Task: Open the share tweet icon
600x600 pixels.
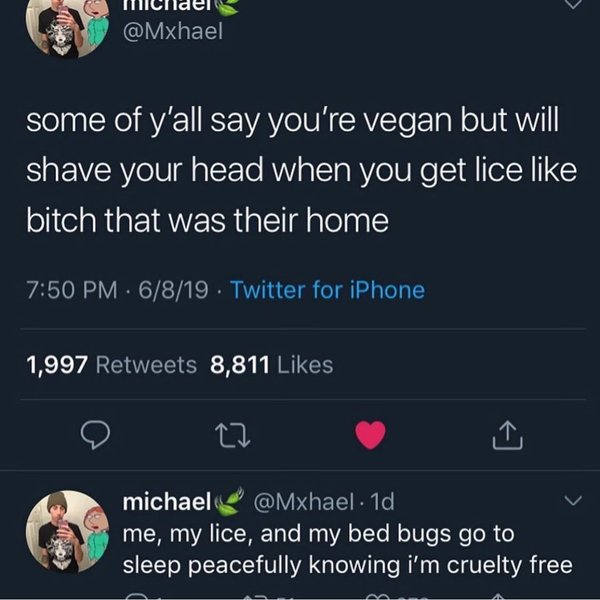Action: (507, 435)
